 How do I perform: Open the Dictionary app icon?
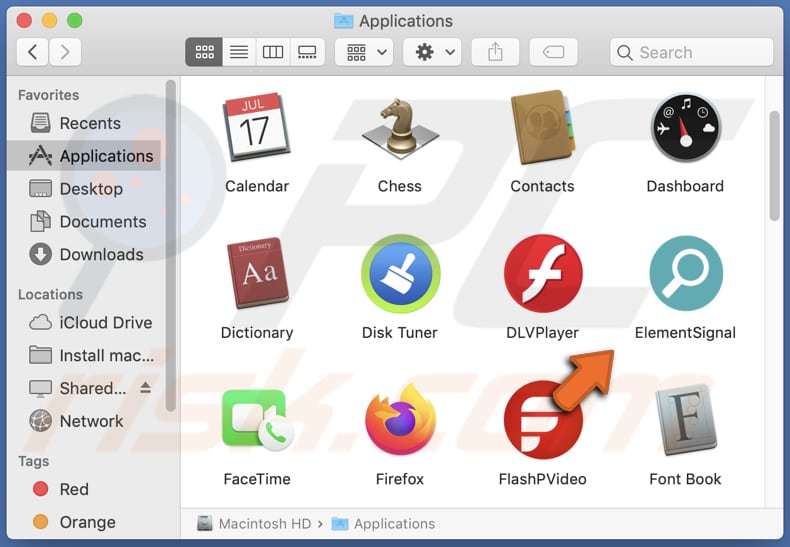click(x=257, y=274)
